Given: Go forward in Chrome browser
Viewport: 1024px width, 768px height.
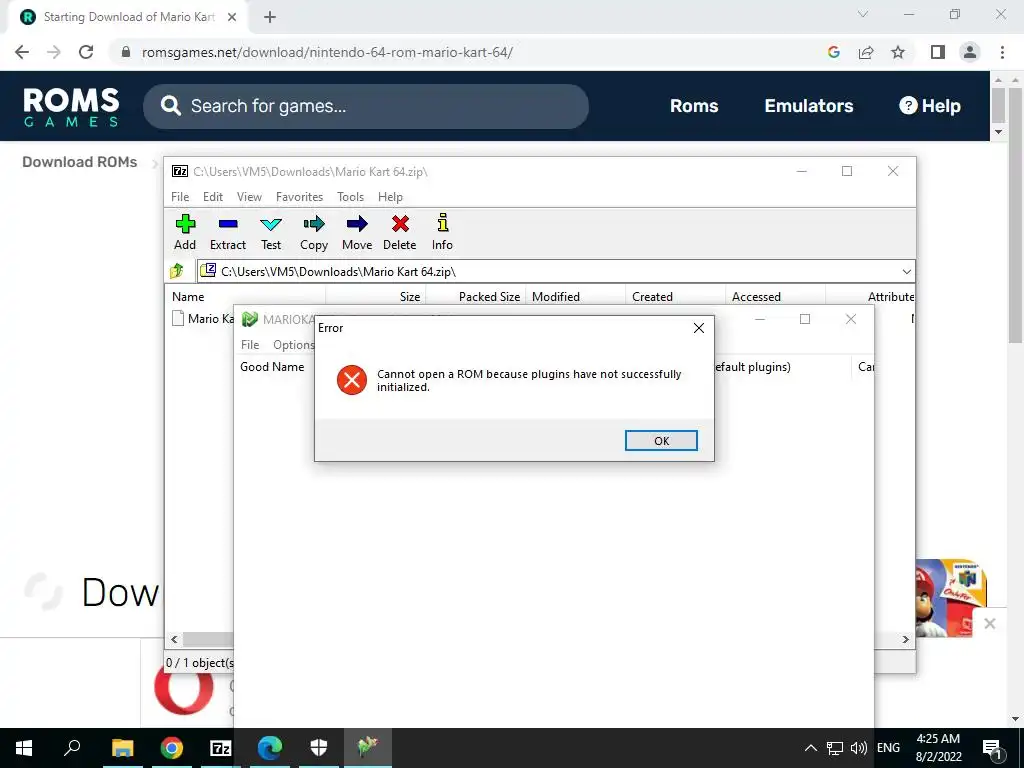Looking at the screenshot, I should [x=54, y=52].
